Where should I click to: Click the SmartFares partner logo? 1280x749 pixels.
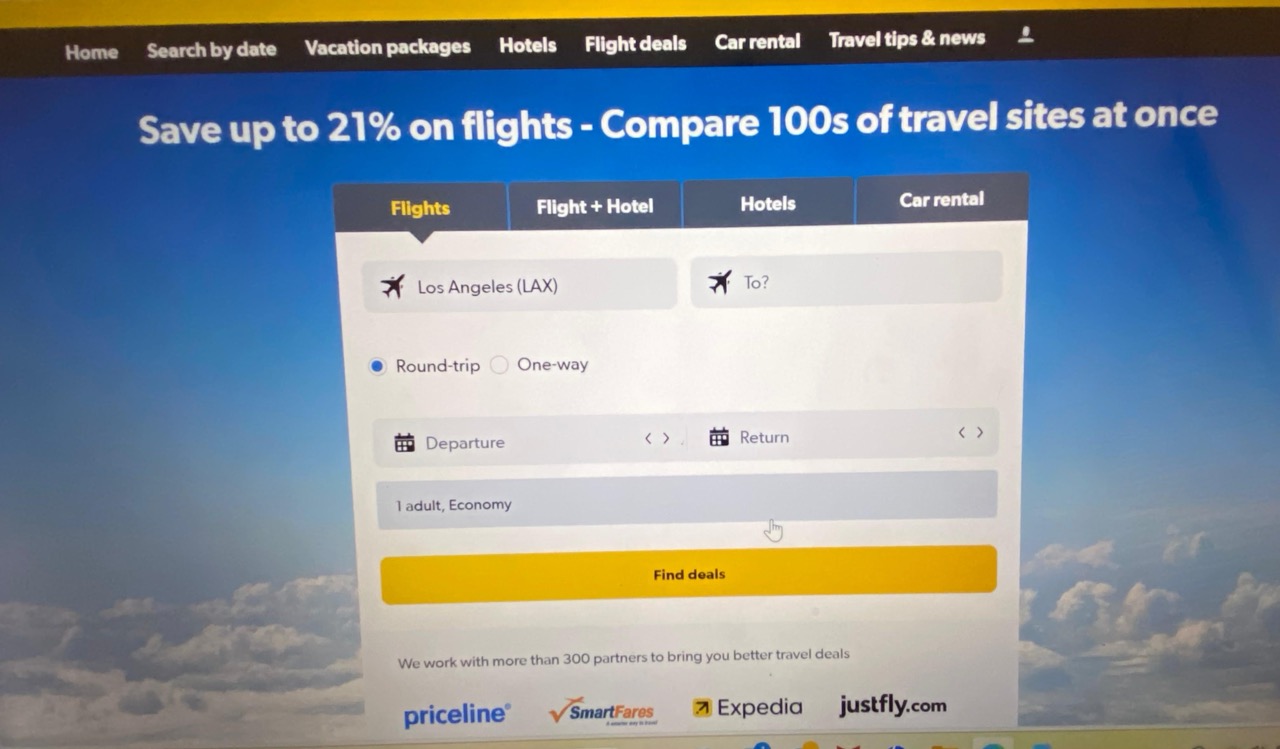(x=602, y=711)
